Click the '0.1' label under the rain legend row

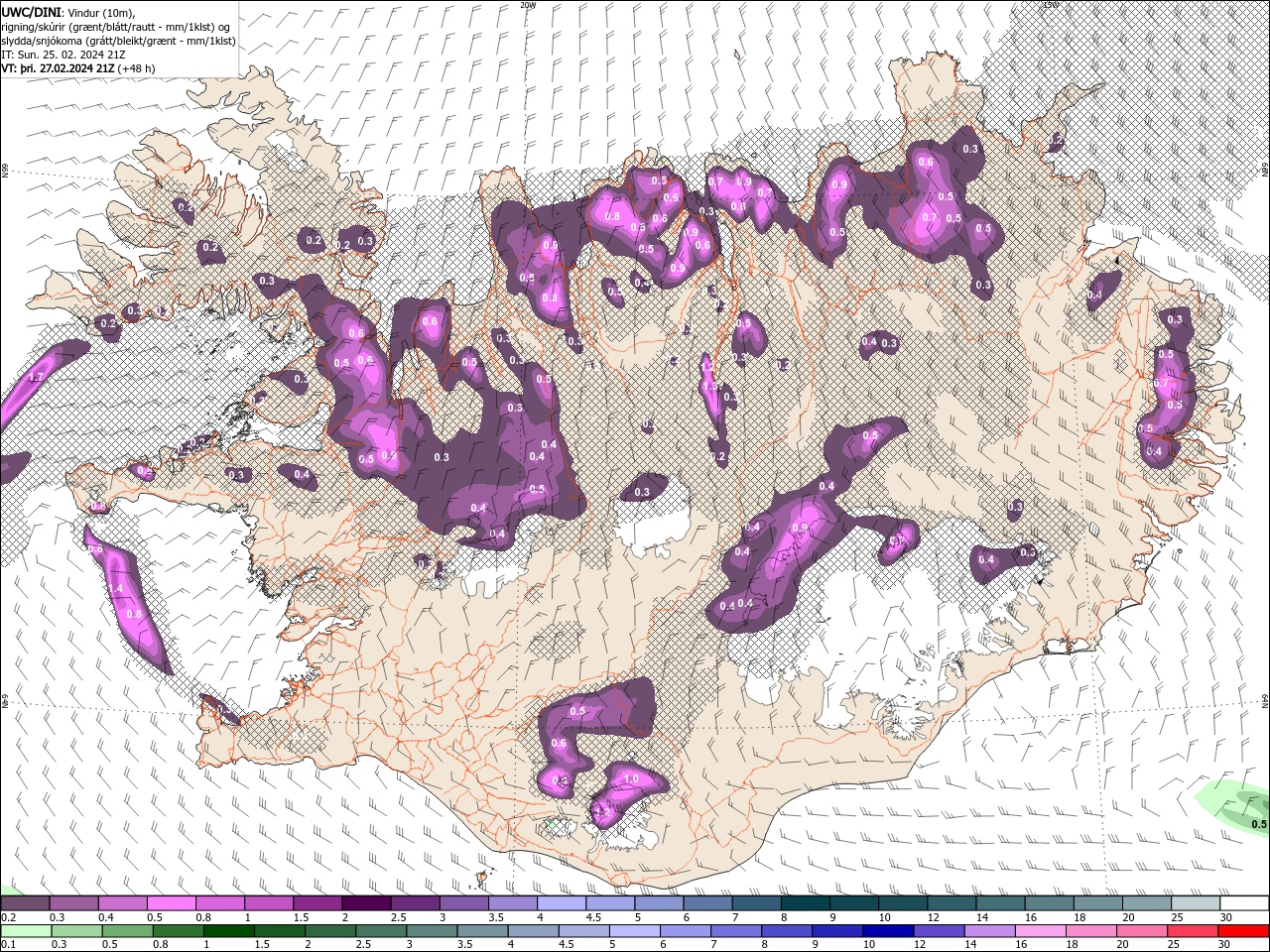9,945
